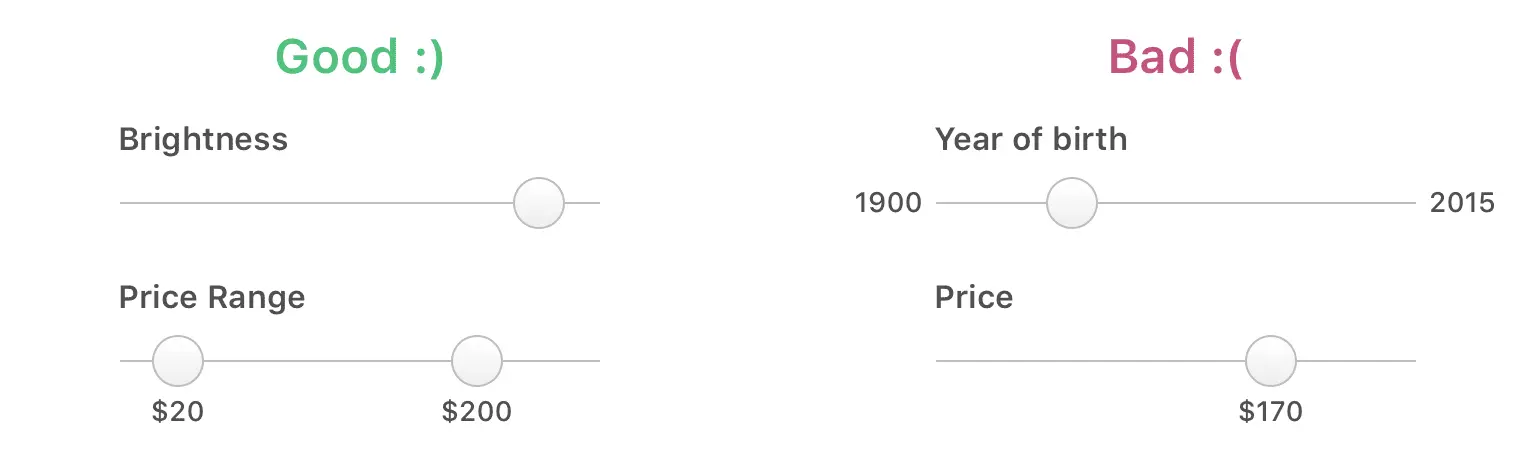Screen dimensions: 1536x460
Task: Click the 1900 minimum year label
Action: [x=888, y=204]
